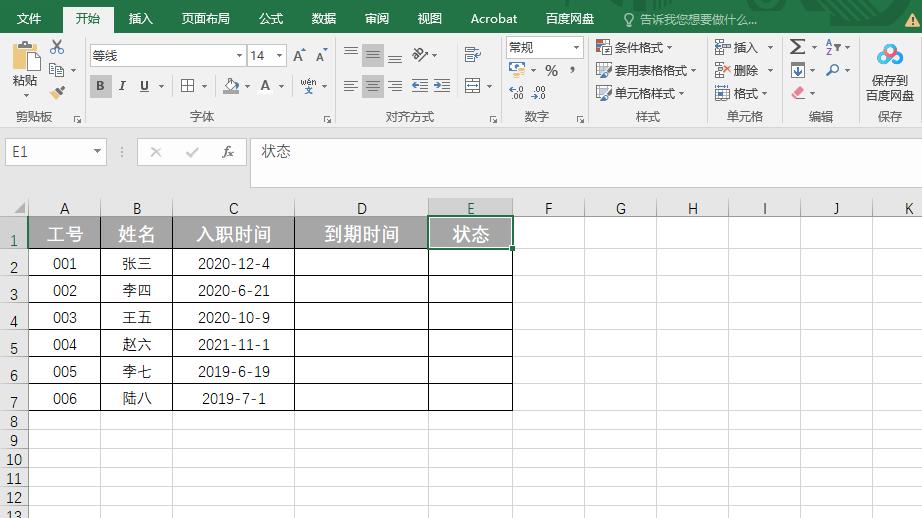Image resolution: width=922 pixels, height=518 pixels.
Task: Click Fill down arrow icon
Action: [797, 70]
